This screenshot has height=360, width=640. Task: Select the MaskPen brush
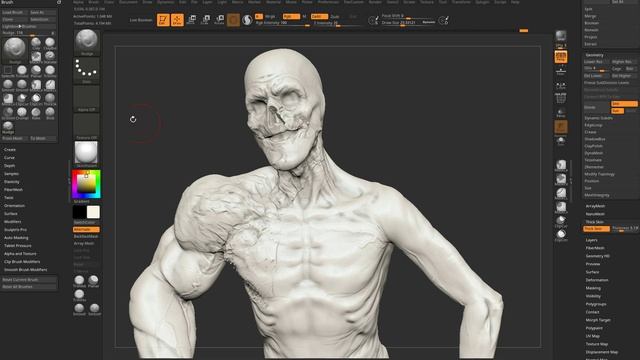click(36, 57)
